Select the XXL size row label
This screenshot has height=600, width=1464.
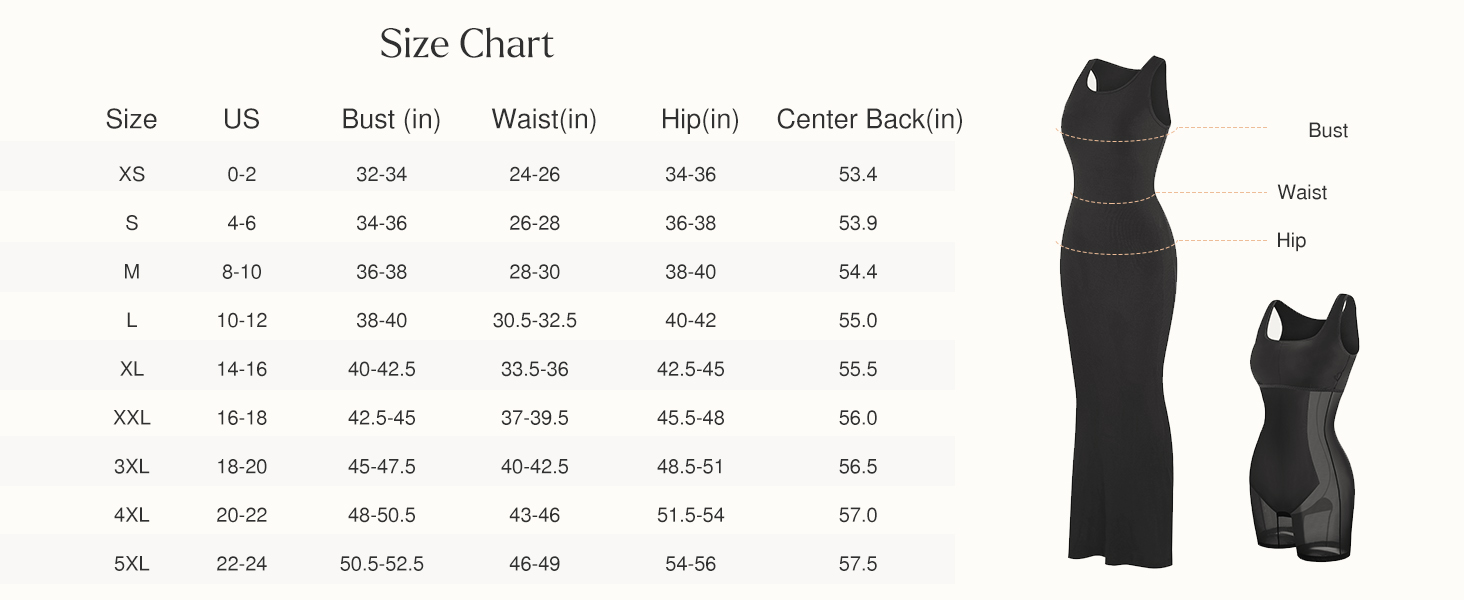point(131,418)
